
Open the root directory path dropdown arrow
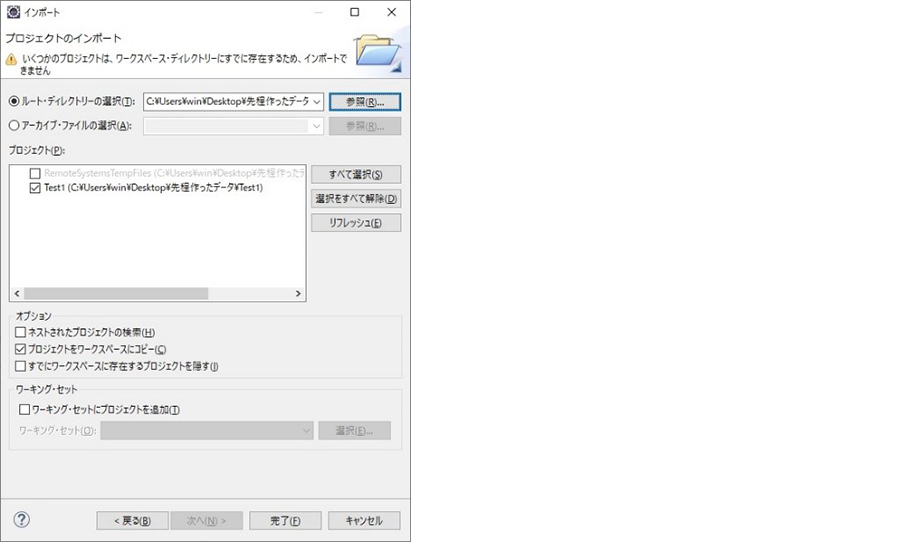pyautogui.click(x=317, y=102)
